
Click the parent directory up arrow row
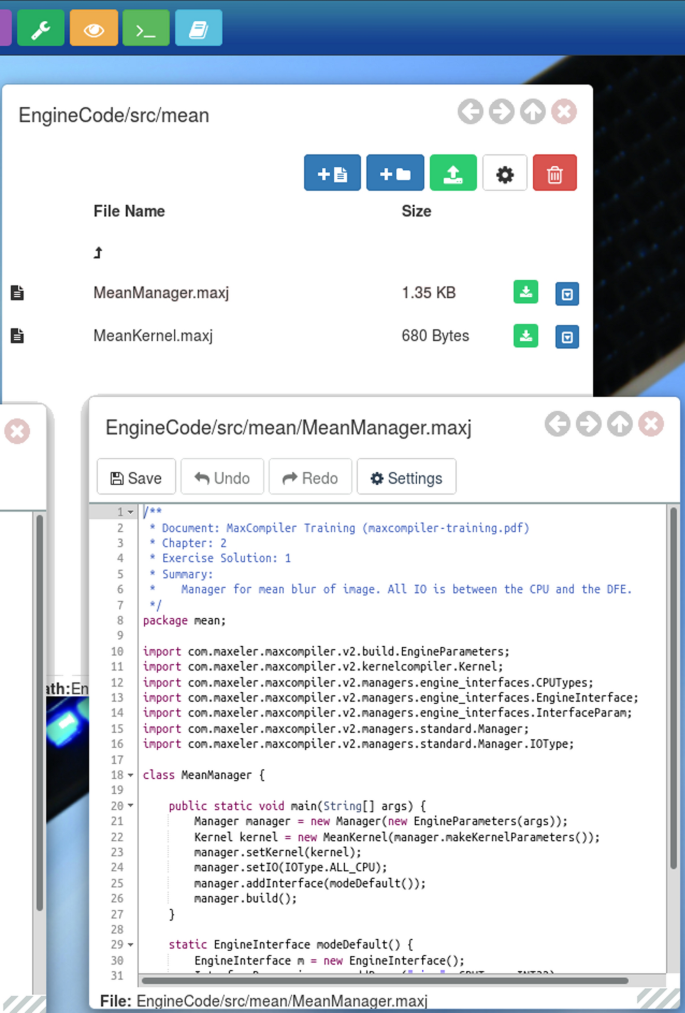point(98,253)
